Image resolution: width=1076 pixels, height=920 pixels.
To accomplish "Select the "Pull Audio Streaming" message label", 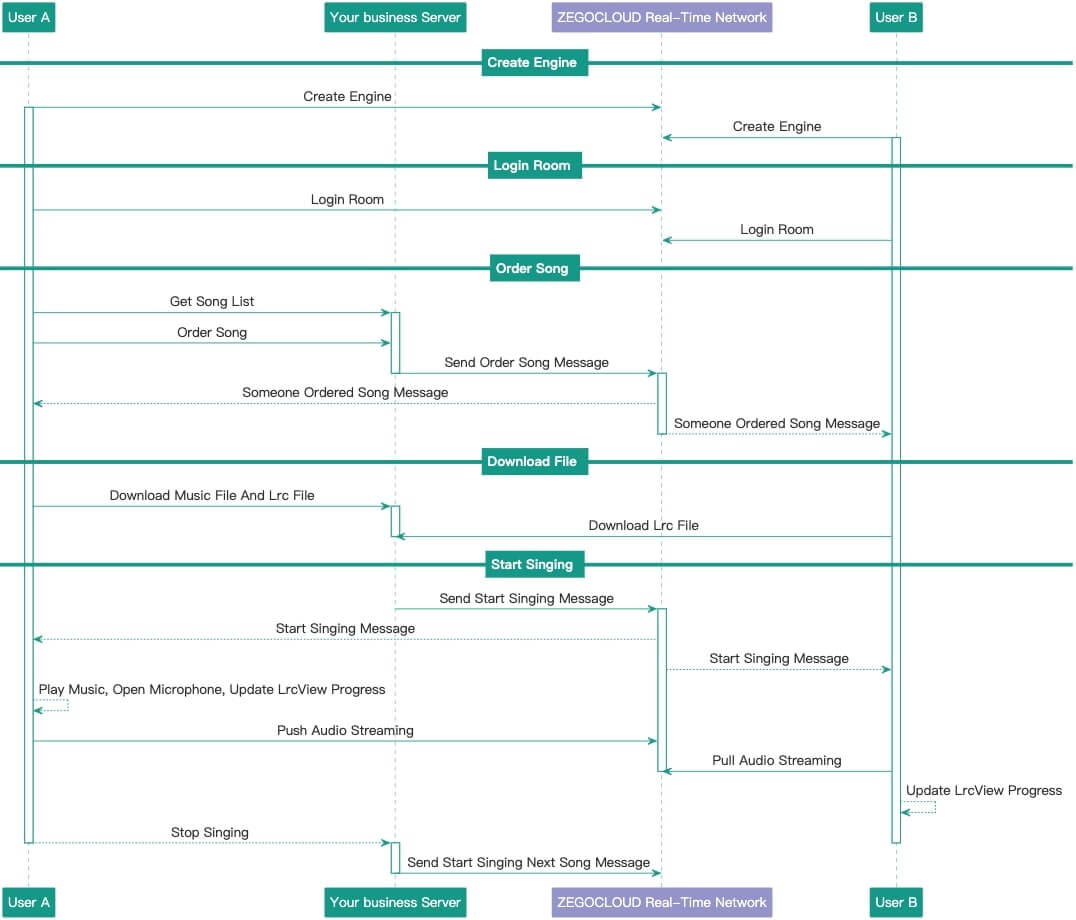I will click(x=777, y=761).
